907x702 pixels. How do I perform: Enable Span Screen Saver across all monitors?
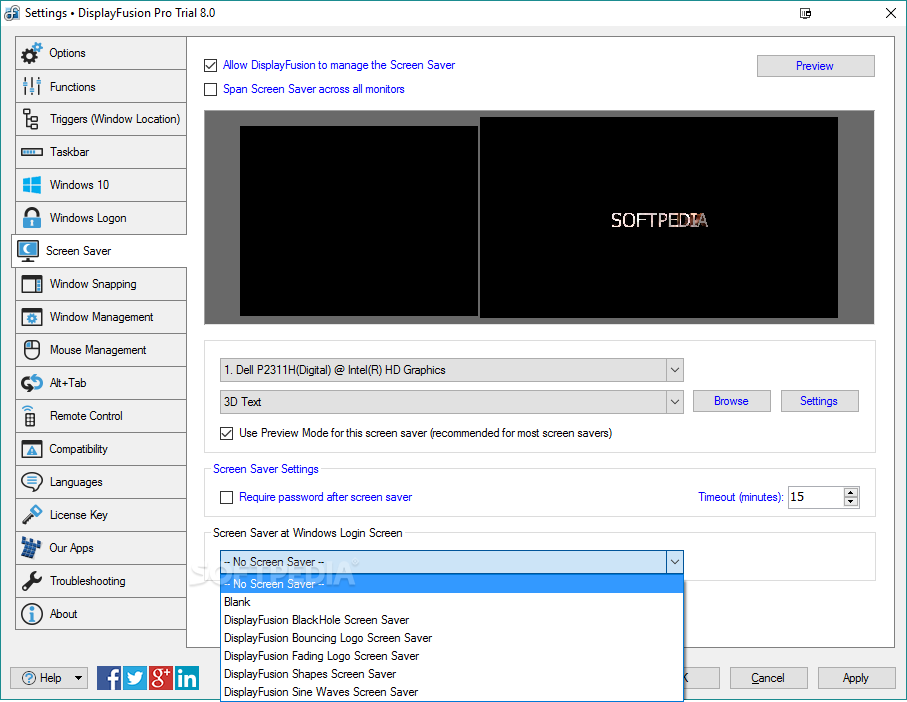[x=211, y=89]
